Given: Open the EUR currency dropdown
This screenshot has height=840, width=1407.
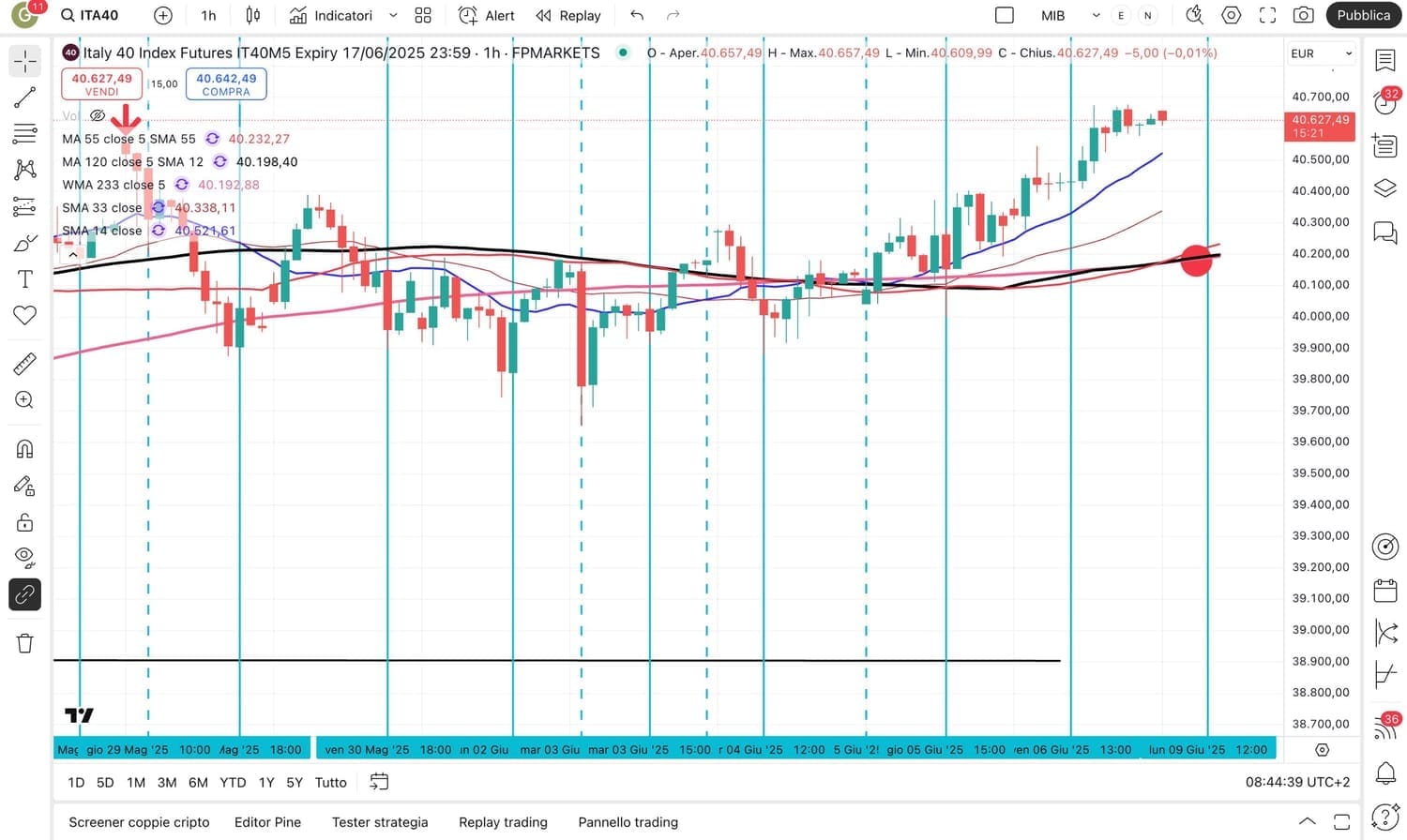Looking at the screenshot, I should (1322, 53).
